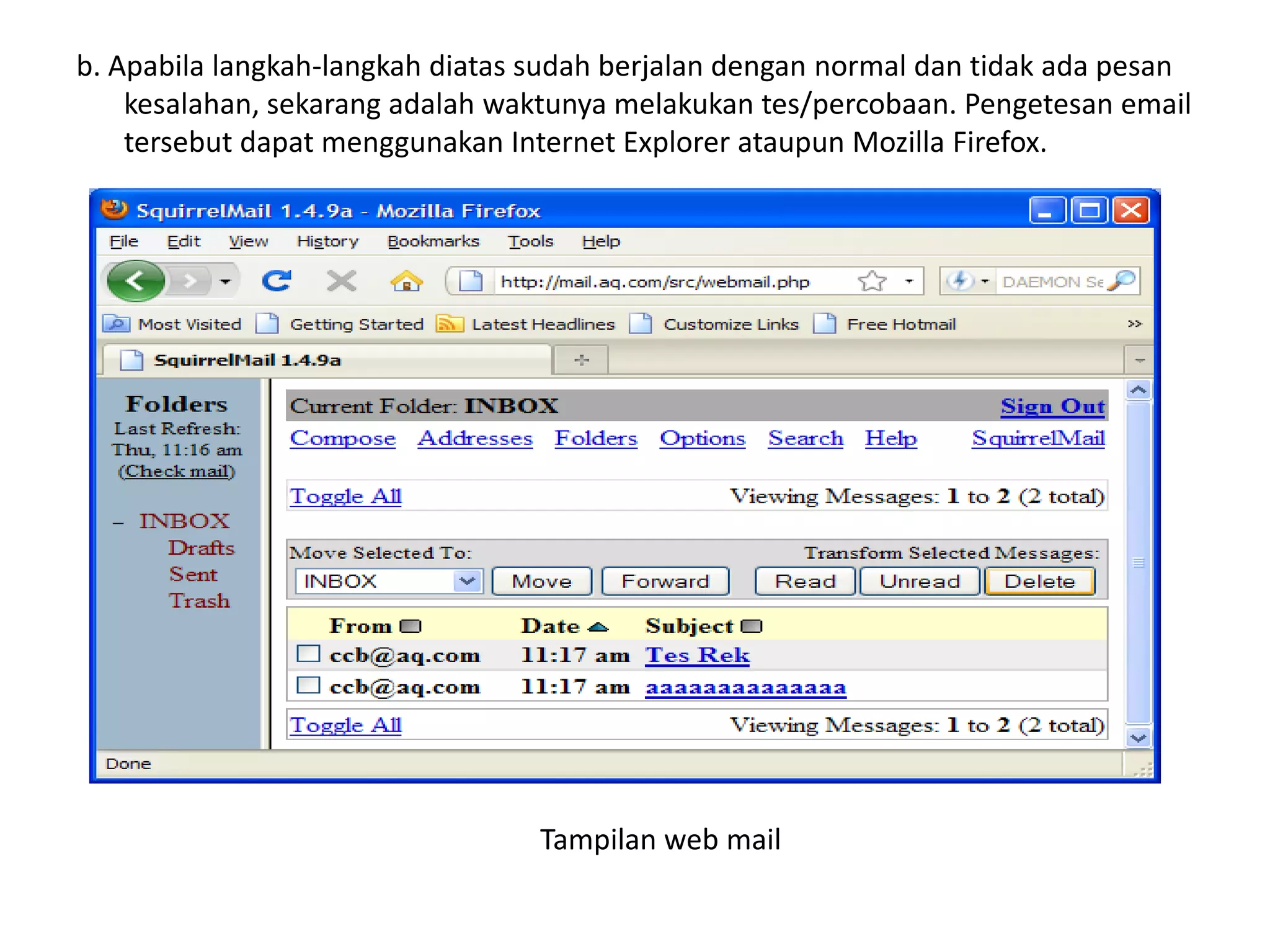Image resolution: width=1270 pixels, height=952 pixels.
Task: Click the page identity icon in address bar
Action: point(471,281)
